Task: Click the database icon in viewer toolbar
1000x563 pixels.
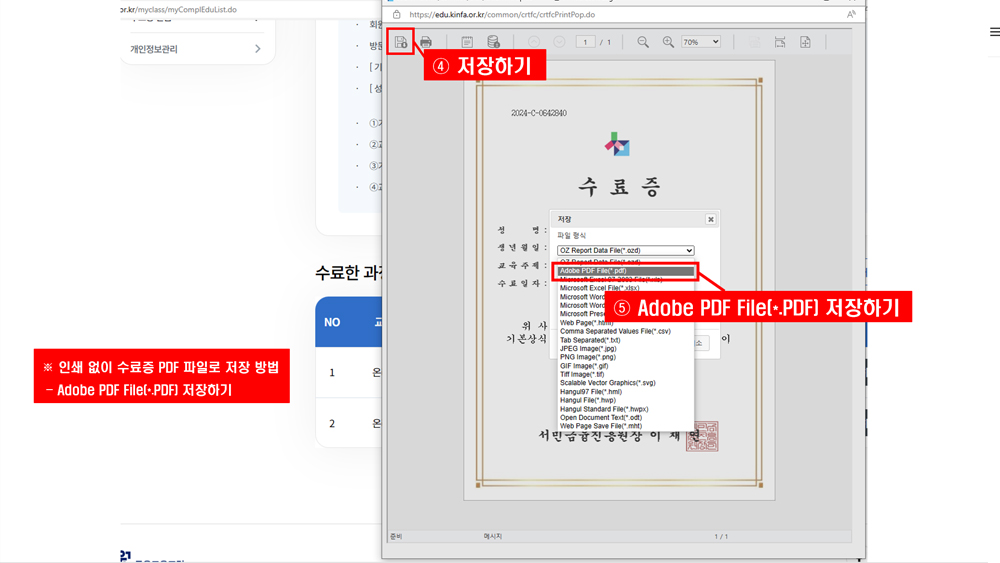Action: pyautogui.click(x=493, y=42)
